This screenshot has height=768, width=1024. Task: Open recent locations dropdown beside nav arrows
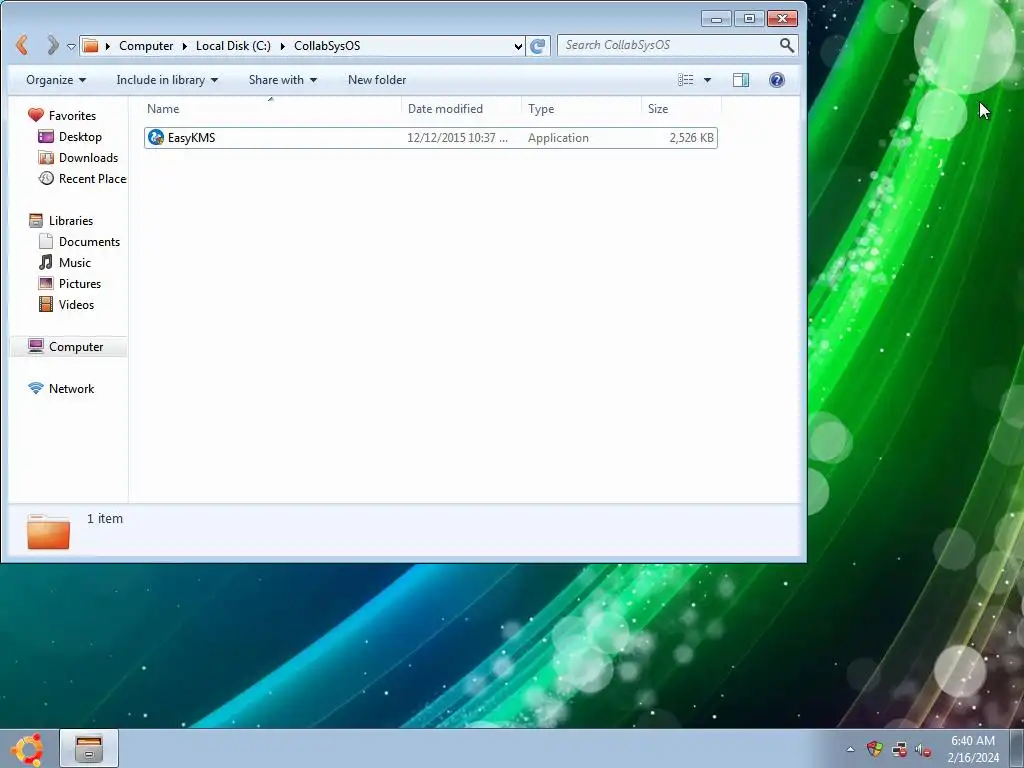click(x=71, y=46)
